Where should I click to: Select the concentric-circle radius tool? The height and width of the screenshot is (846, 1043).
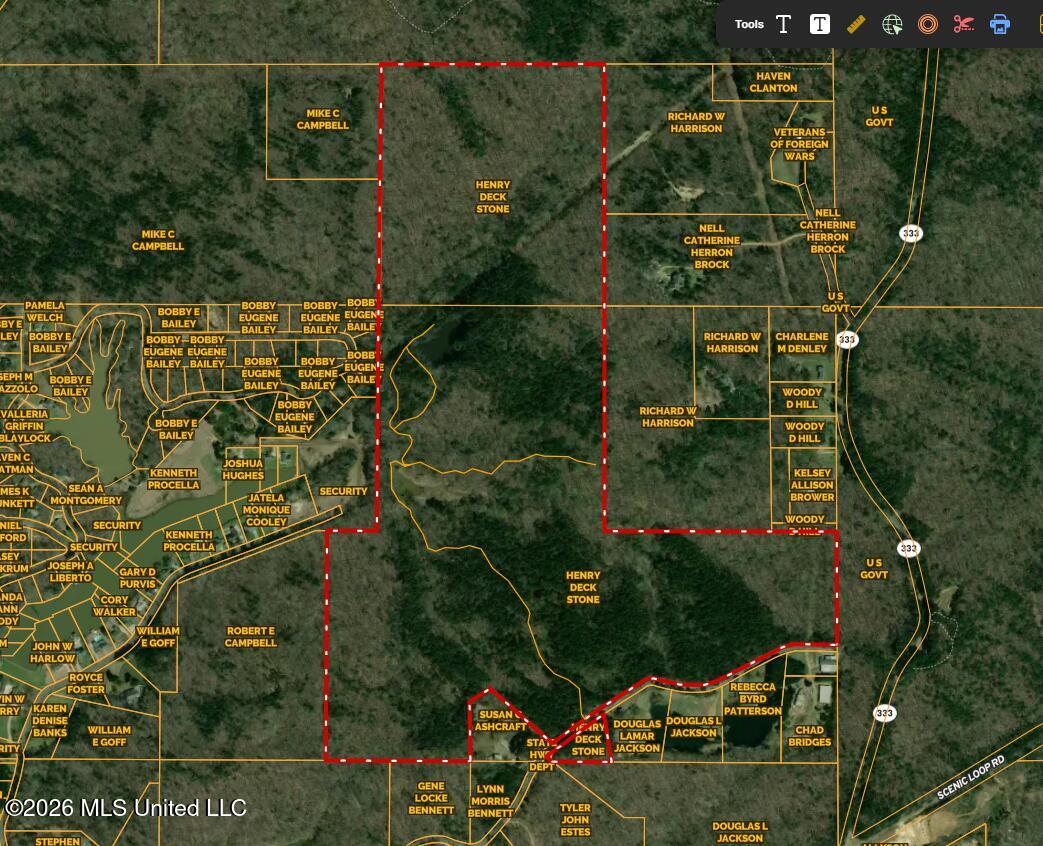928,24
